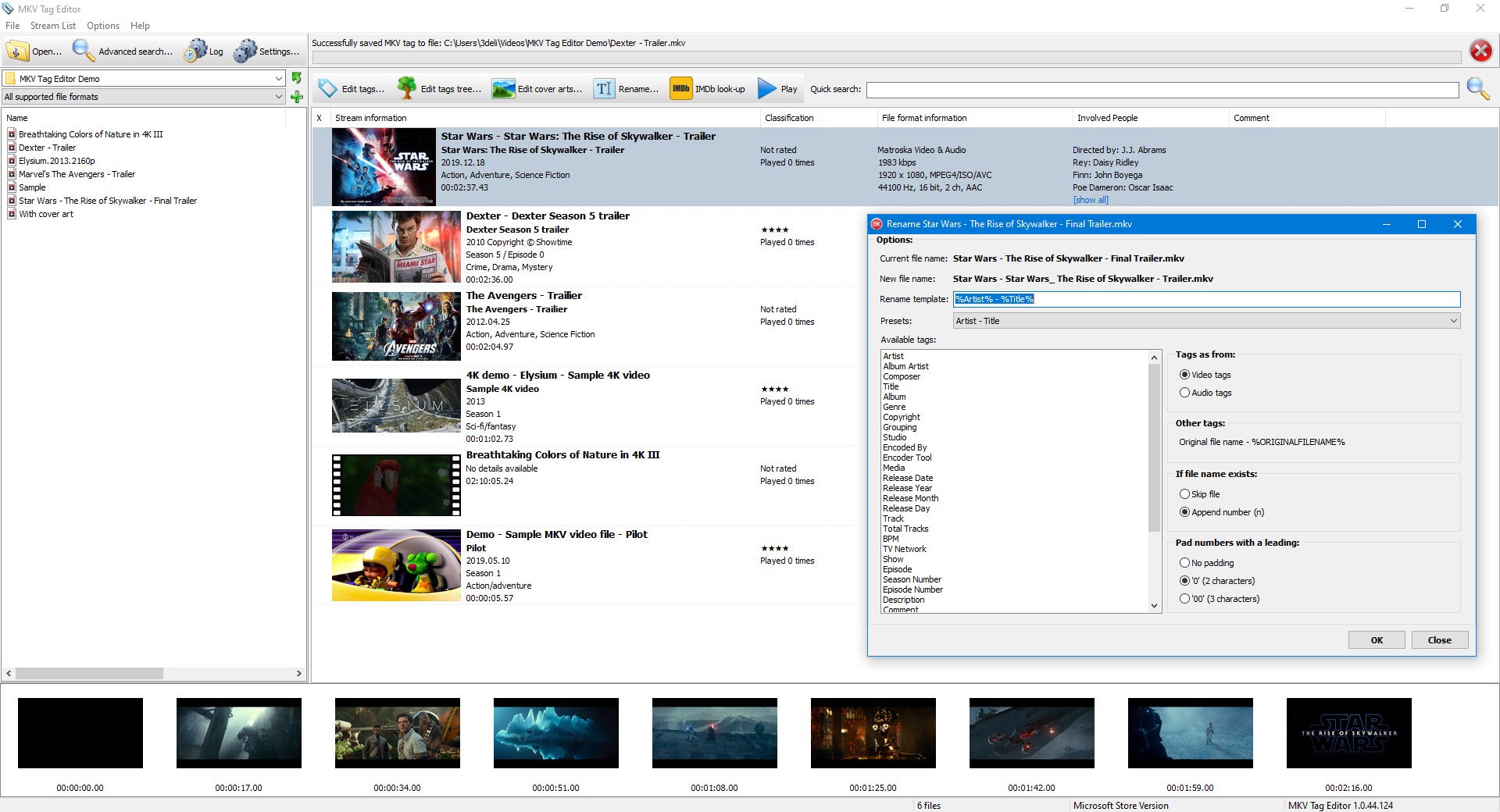This screenshot has width=1500, height=812.
Task: Open the Options menu
Action: point(103,25)
